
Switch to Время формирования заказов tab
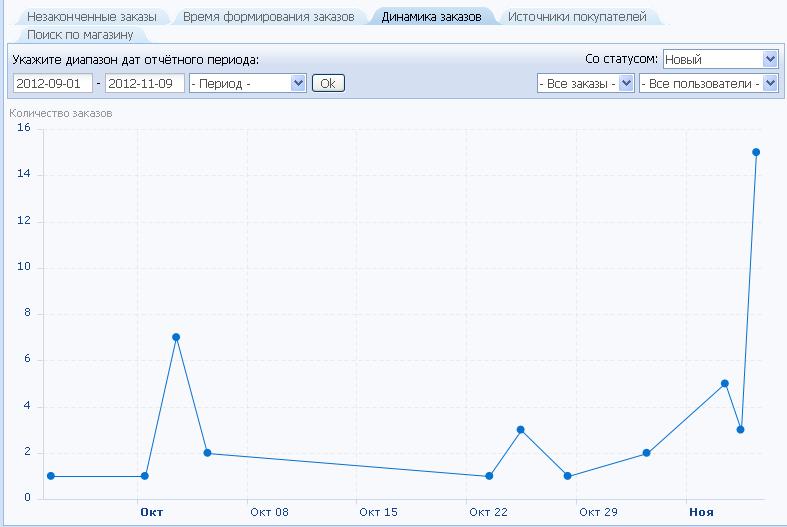coord(268,17)
